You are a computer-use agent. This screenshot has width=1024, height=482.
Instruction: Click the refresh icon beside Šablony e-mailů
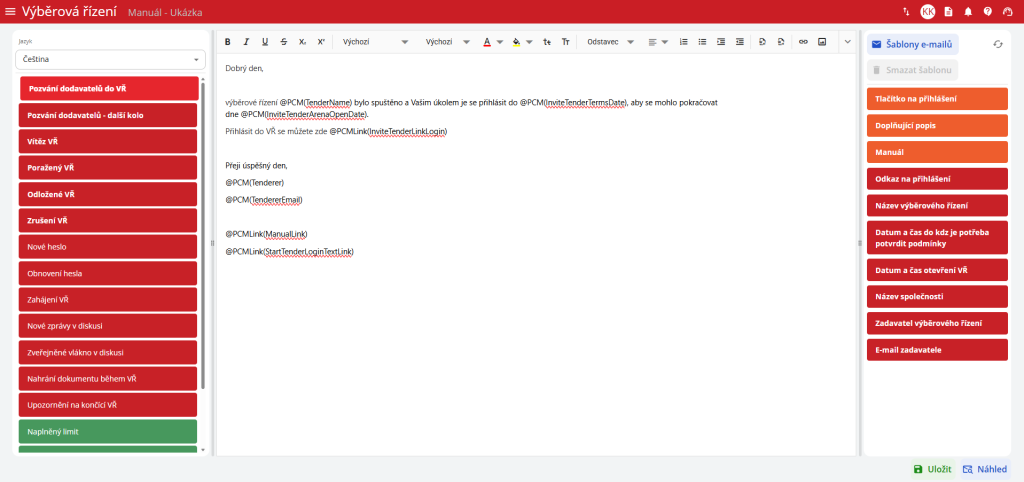pyautogui.click(x=997, y=44)
